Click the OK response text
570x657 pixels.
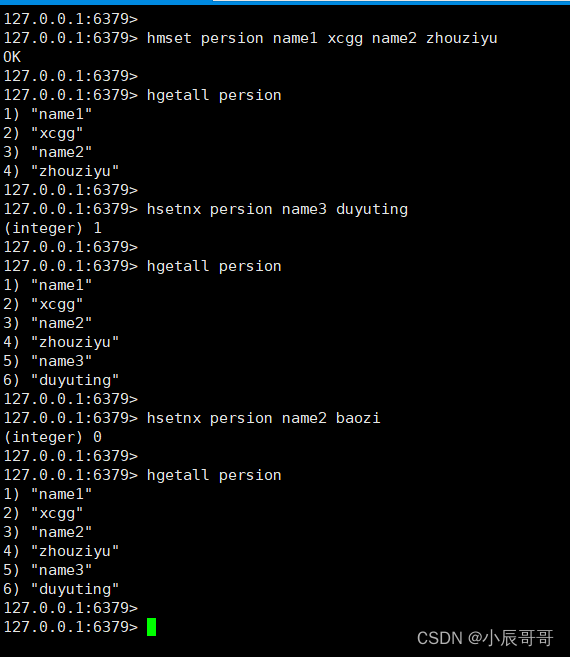tap(12, 57)
